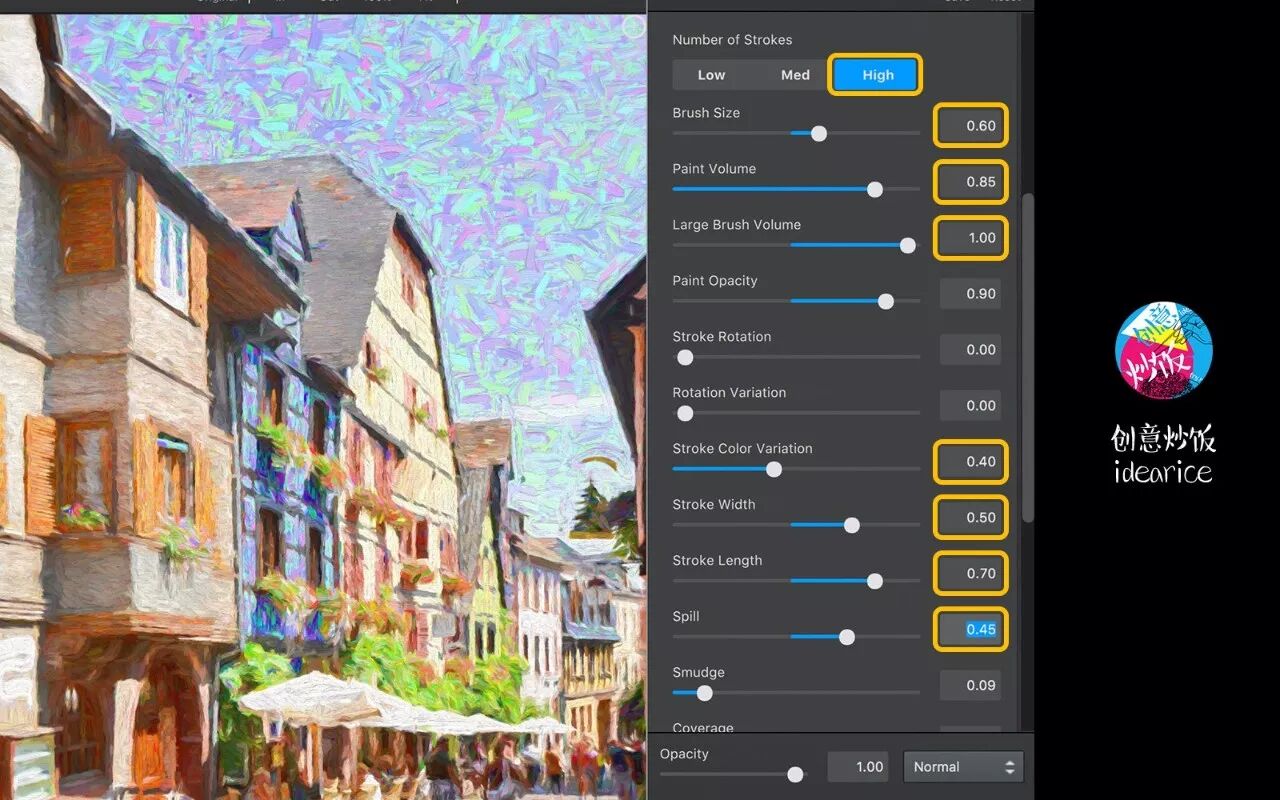Click the Large Brush Volume slider handle
1280x800 pixels.
click(908, 245)
